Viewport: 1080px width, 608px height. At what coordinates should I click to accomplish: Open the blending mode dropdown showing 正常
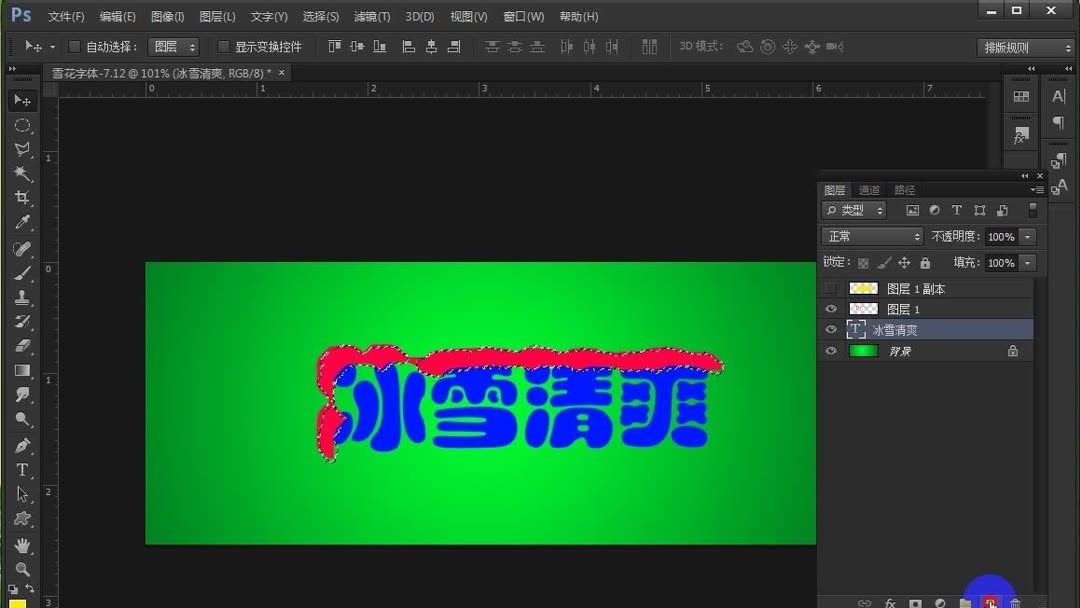pyautogui.click(x=870, y=236)
